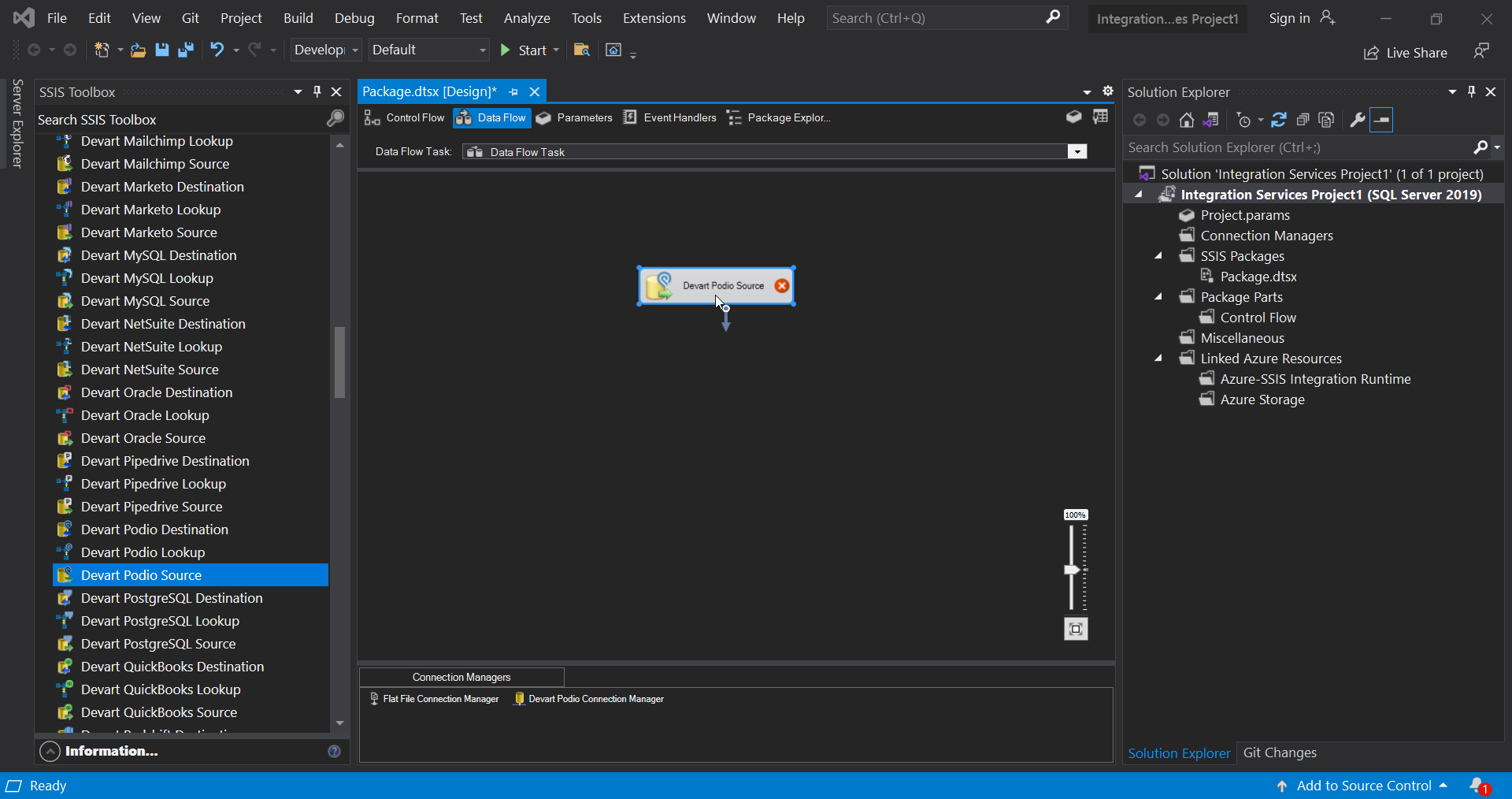
Task: Collapse the SSIS Packages tree node
Action: 1158,256
